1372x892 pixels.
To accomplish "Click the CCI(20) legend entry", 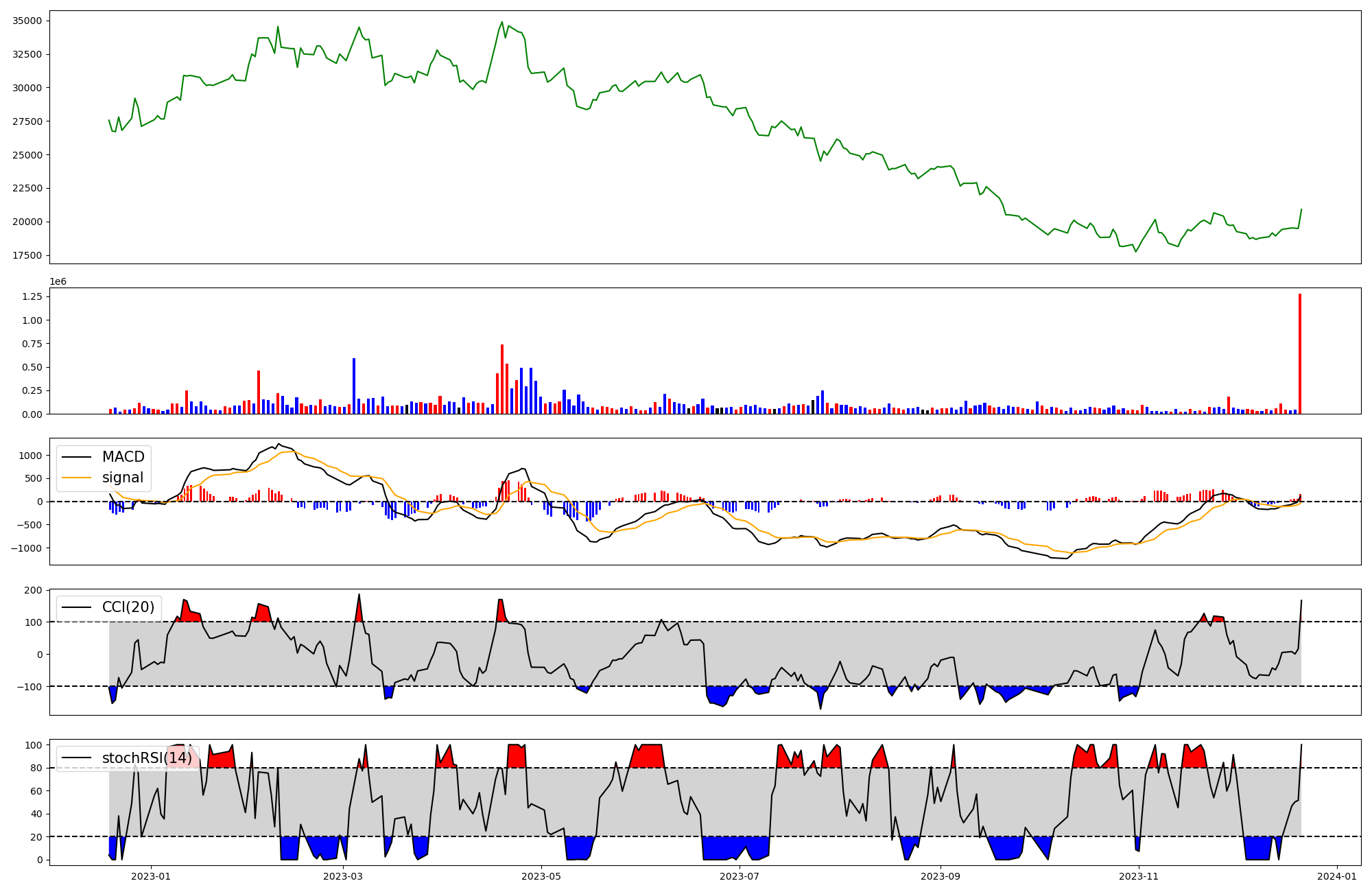I will coord(128,607).
